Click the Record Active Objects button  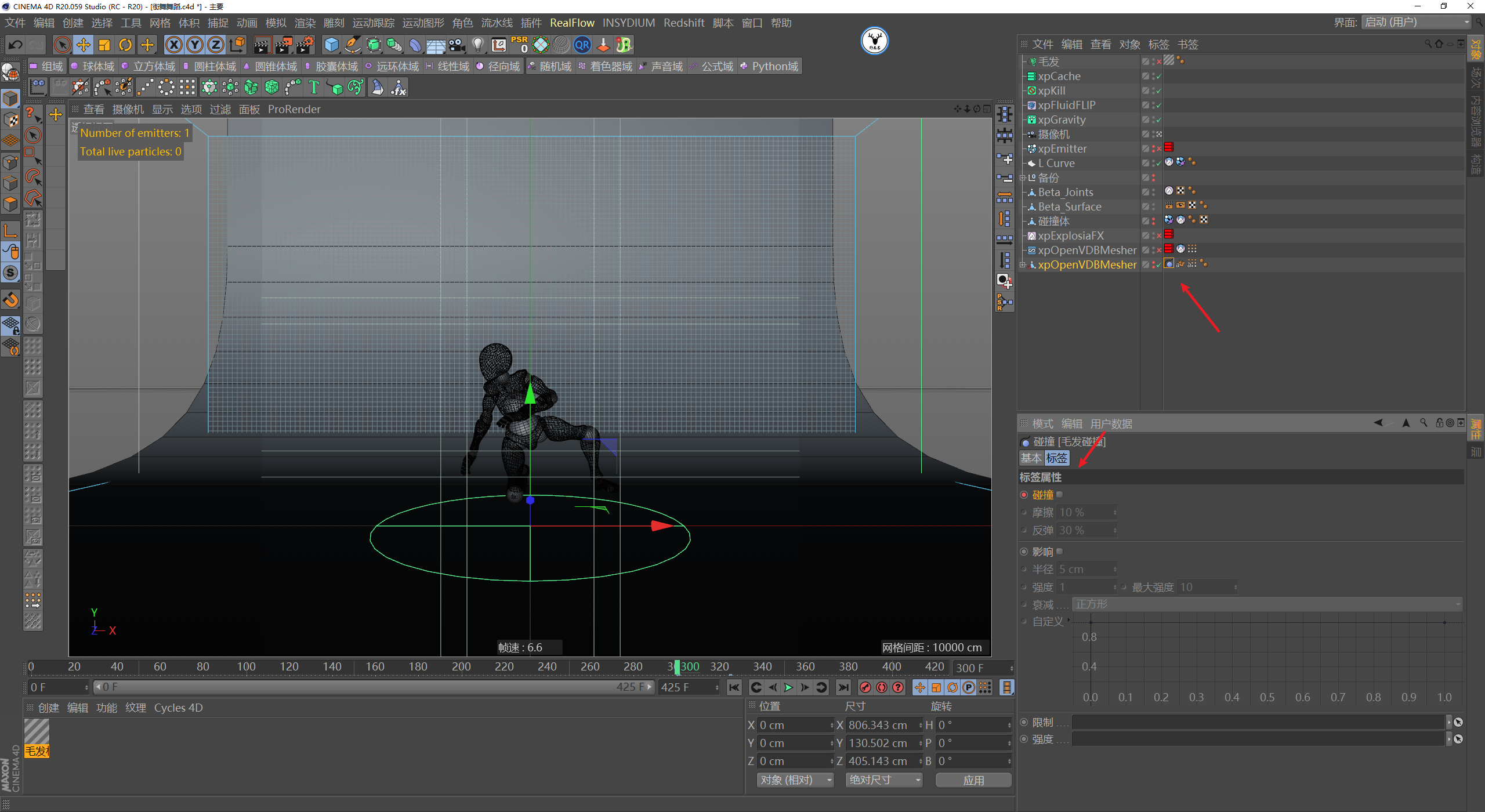click(865, 687)
